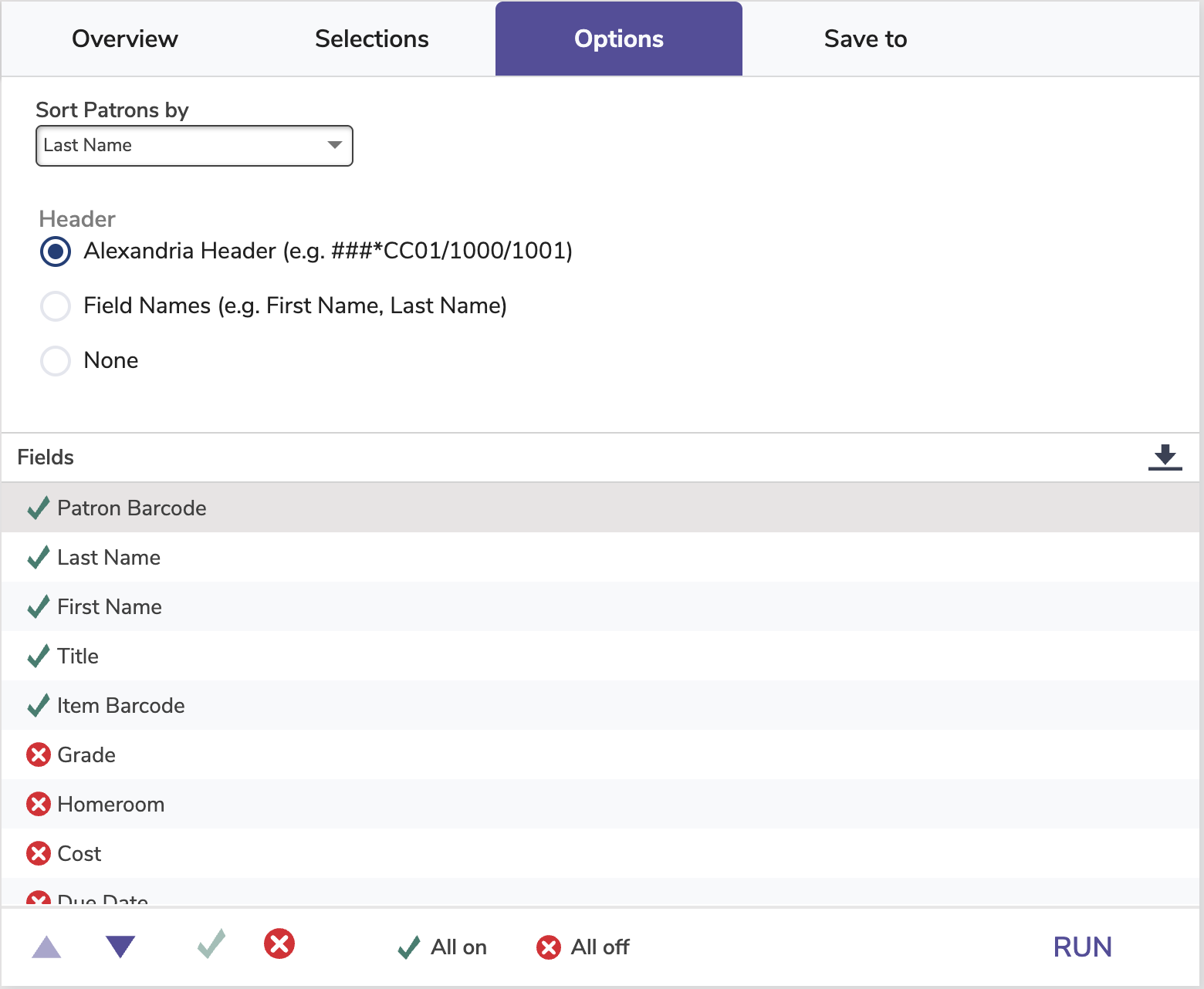Open the Sort Patrons by dropdown
Image resolution: width=1204 pixels, height=989 pixels.
point(194,146)
